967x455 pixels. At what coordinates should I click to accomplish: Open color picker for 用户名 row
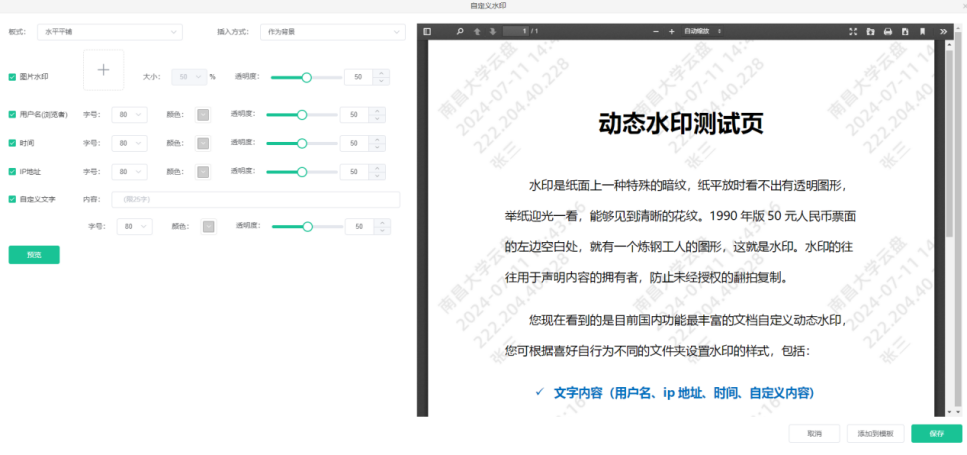click(203, 115)
